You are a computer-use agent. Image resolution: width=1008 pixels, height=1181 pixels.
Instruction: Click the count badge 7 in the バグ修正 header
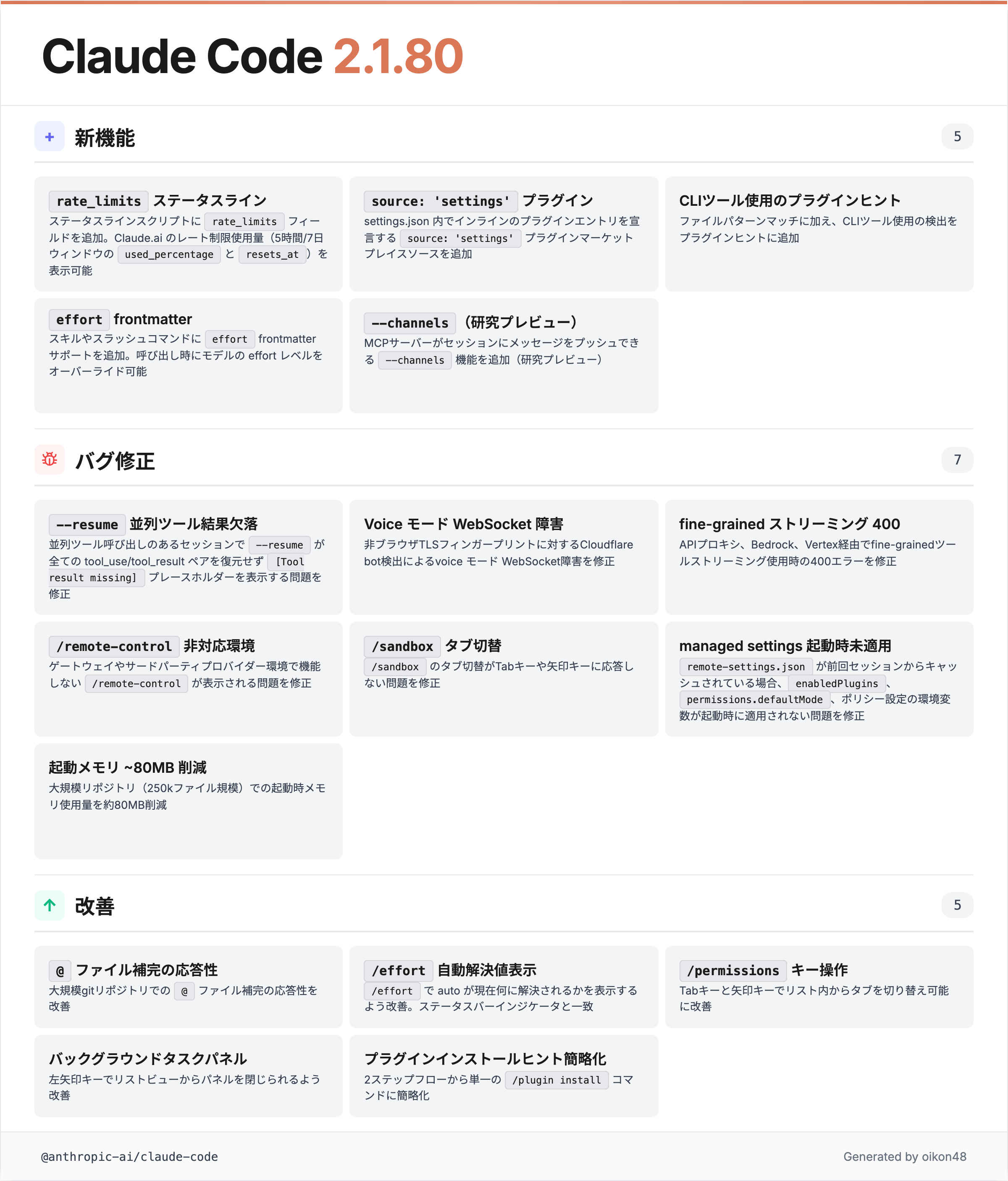tap(957, 459)
